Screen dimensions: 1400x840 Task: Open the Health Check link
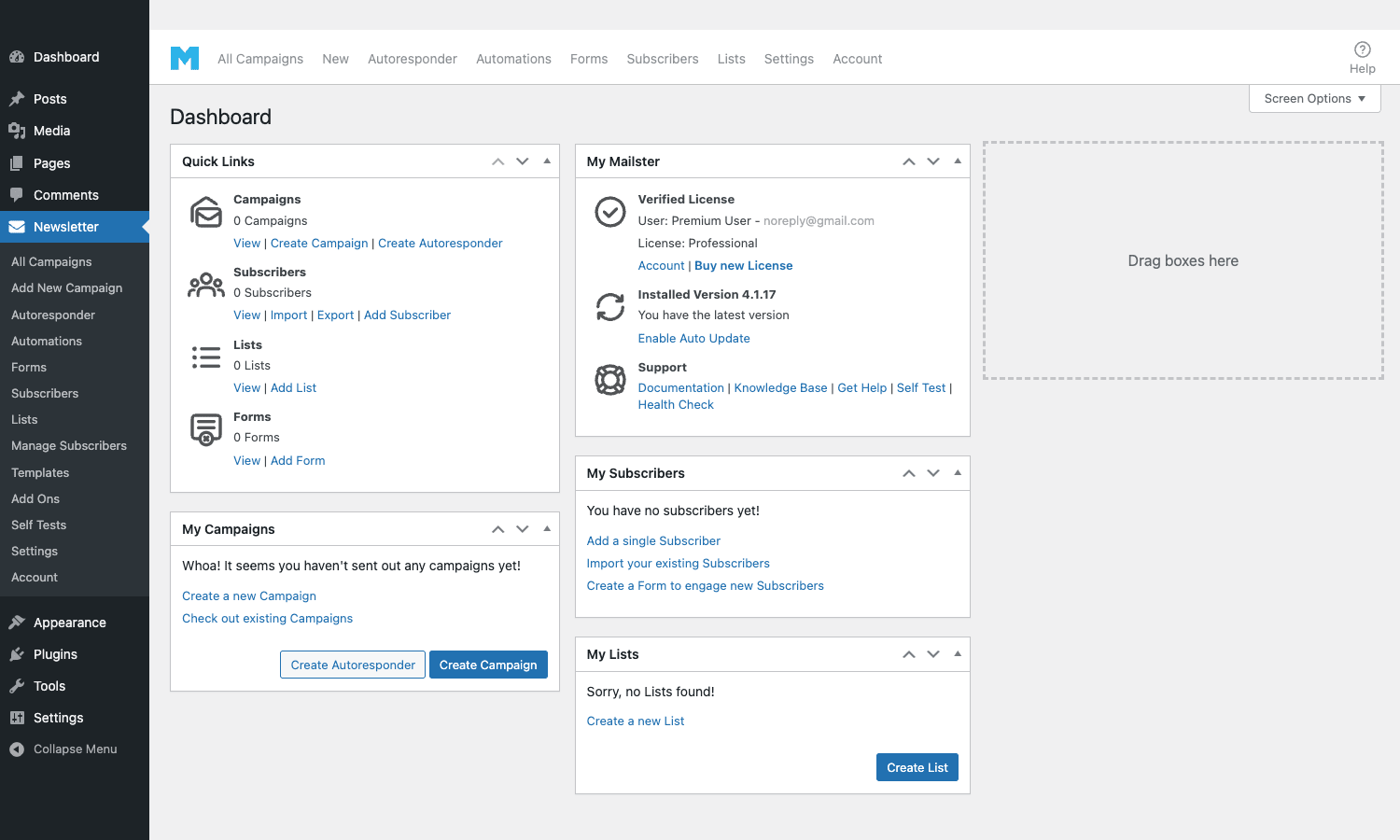tap(676, 405)
